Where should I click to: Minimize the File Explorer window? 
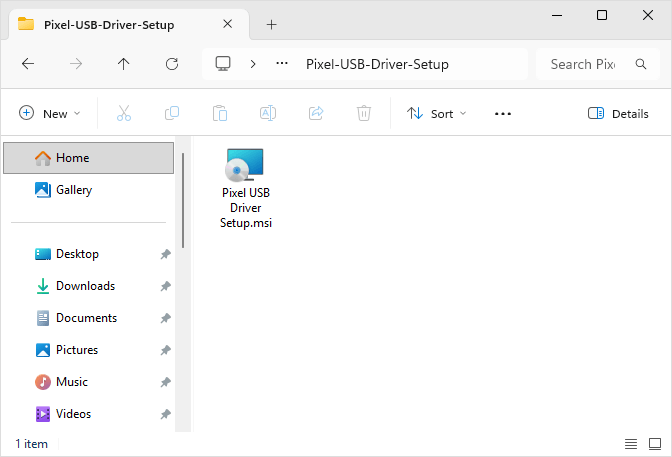(557, 15)
